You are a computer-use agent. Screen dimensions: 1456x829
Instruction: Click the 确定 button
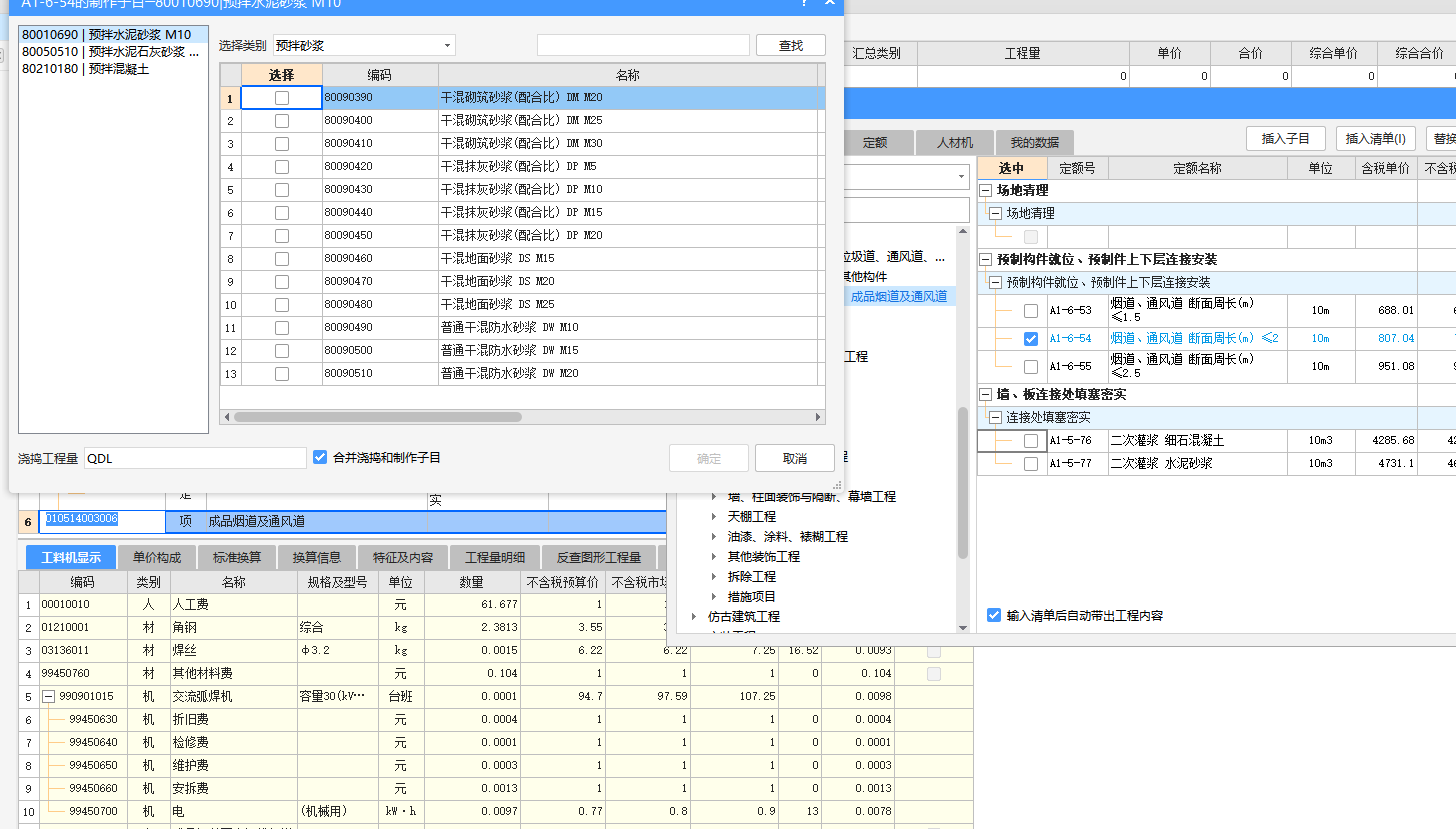(709, 458)
